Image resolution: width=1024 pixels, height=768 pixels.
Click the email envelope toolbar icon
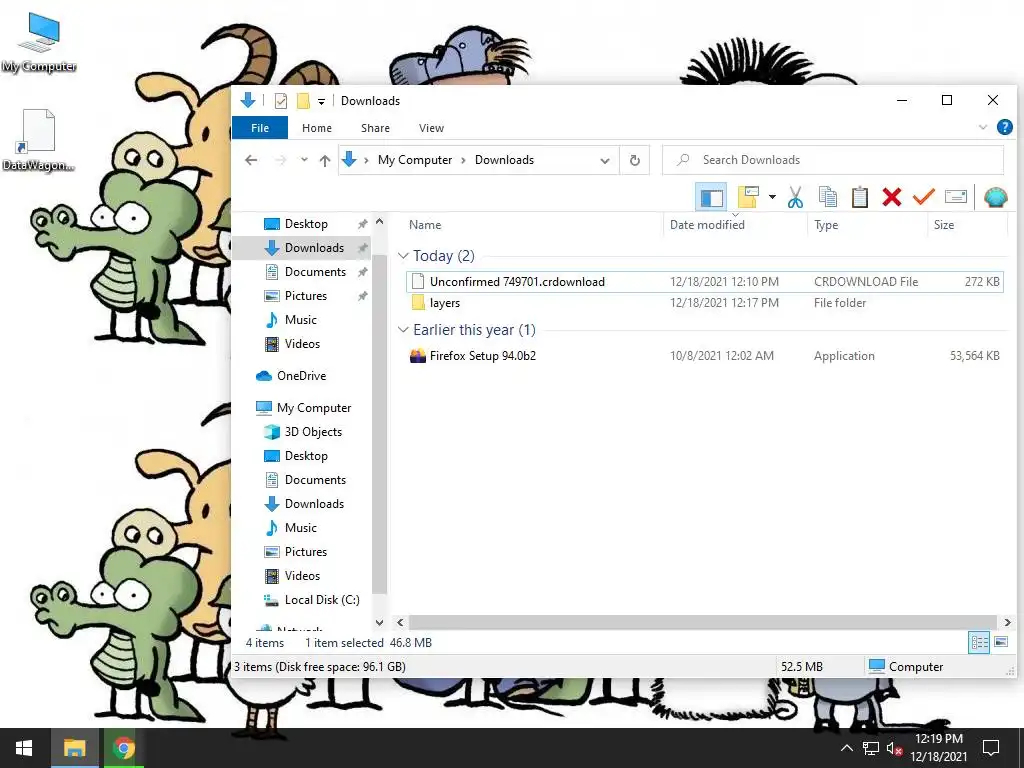tap(955, 197)
